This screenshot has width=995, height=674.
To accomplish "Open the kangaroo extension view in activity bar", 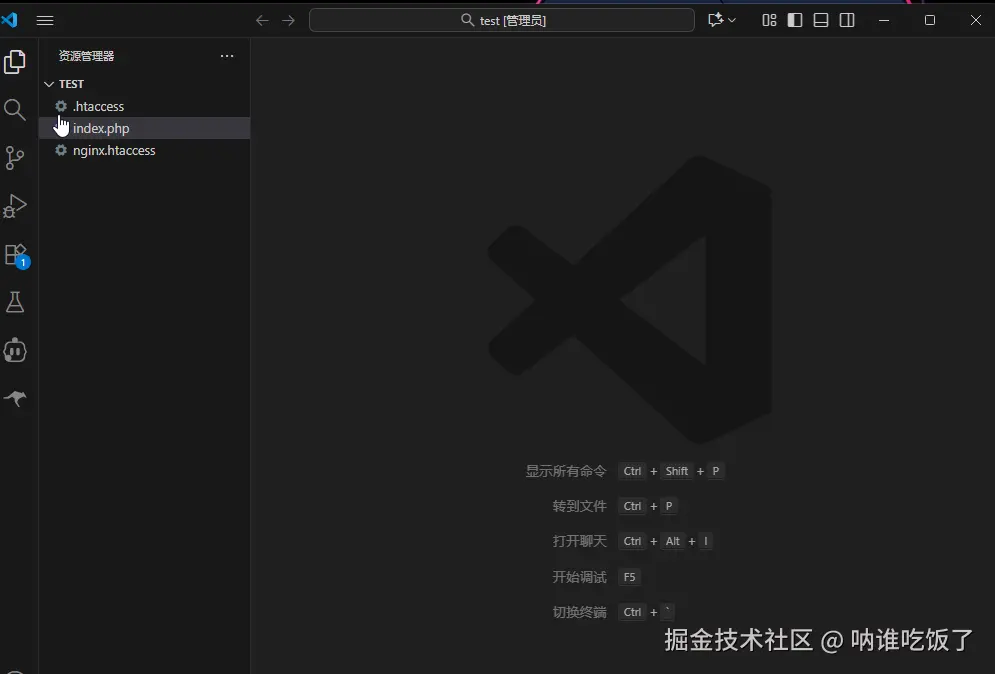I will point(15,398).
